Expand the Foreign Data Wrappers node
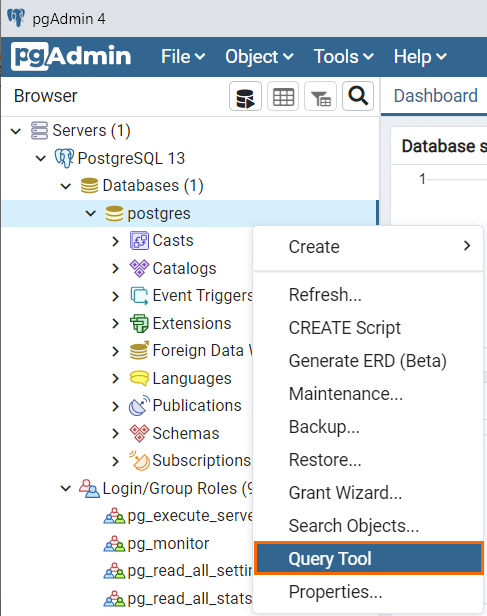 tap(115, 351)
